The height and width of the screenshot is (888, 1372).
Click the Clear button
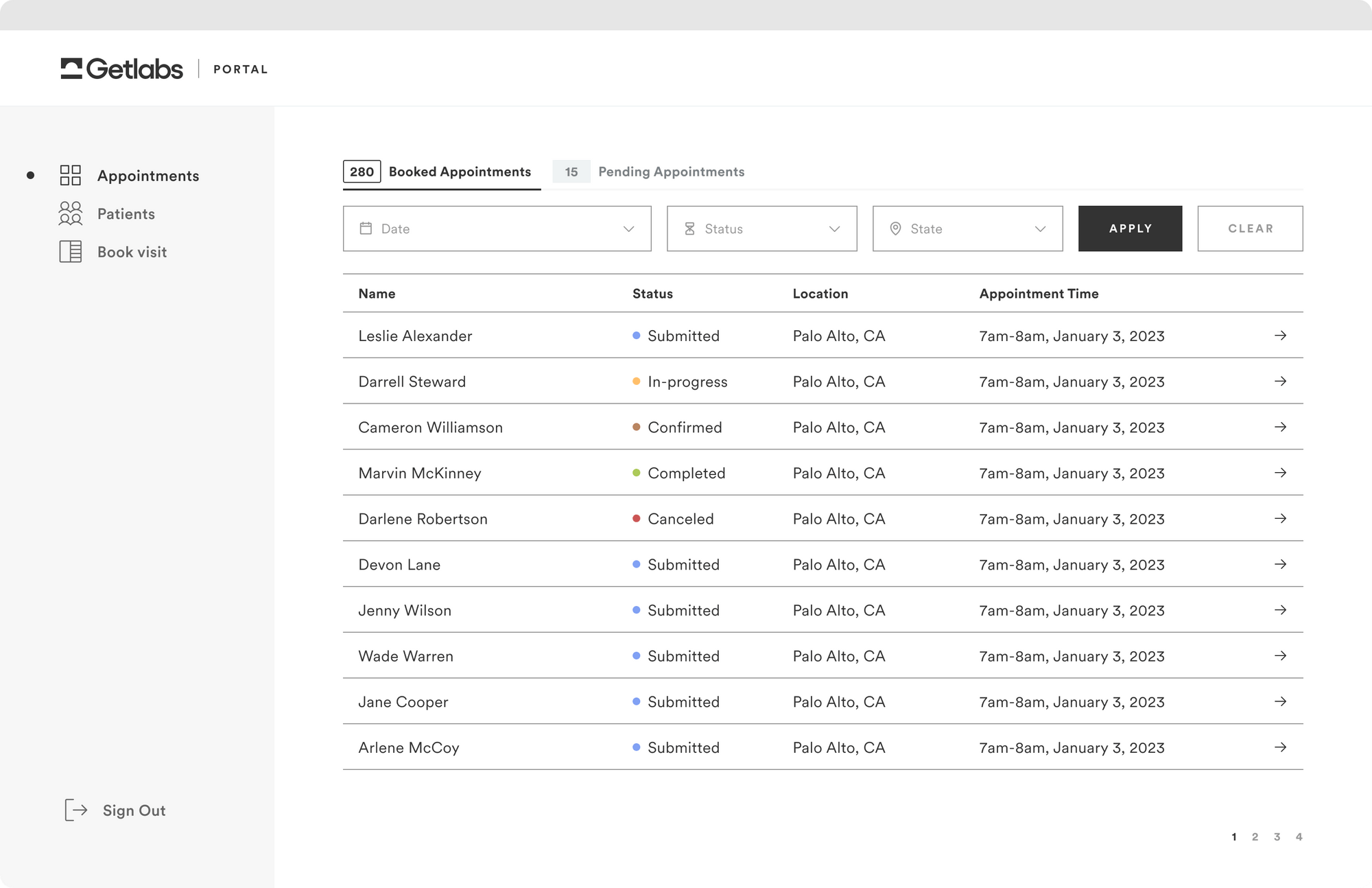point(1250,229)
